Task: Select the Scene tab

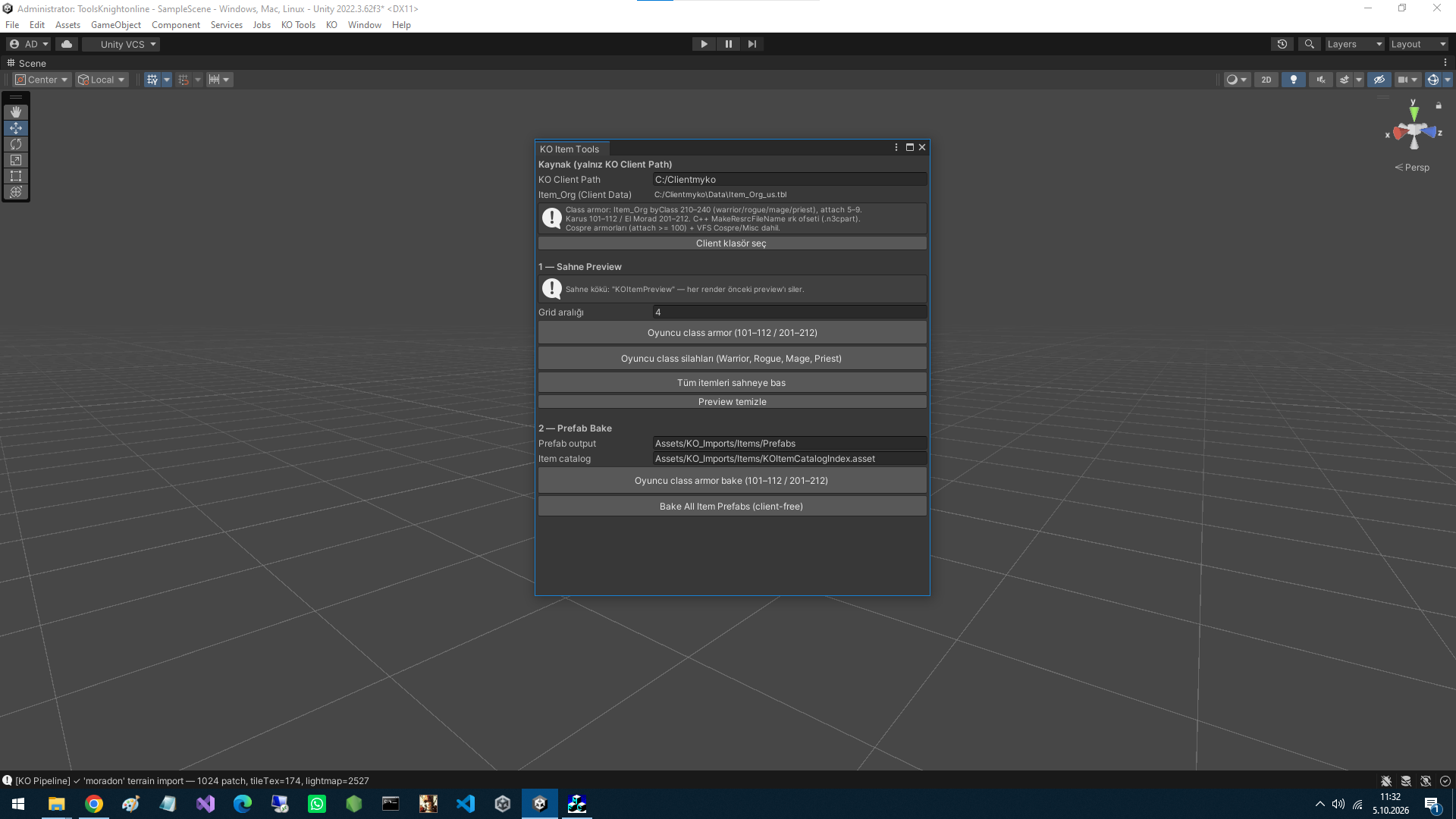Action: pos(27,64)
